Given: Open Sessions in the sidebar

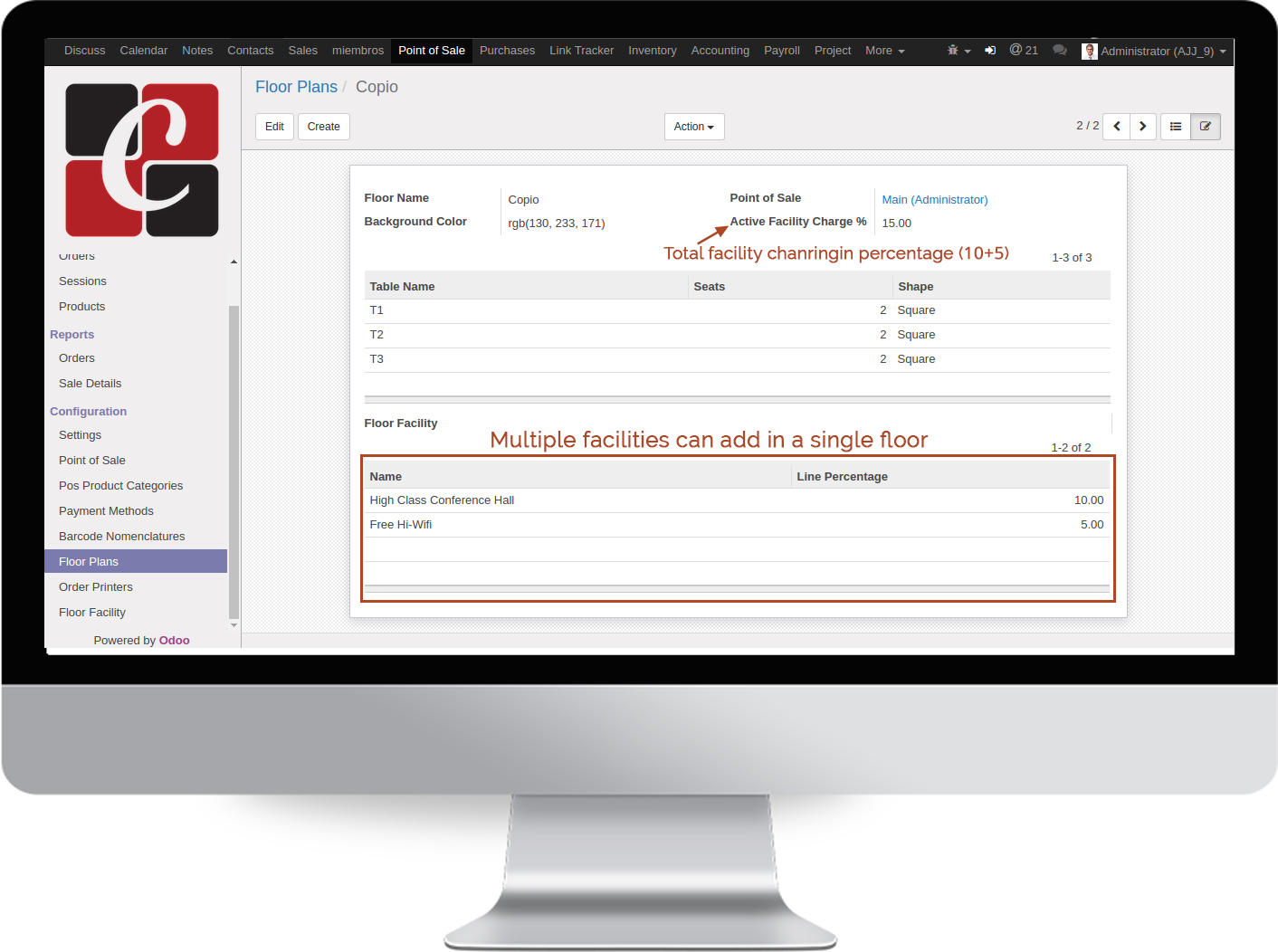Looking at the screenshot, I should pos(82,281).
